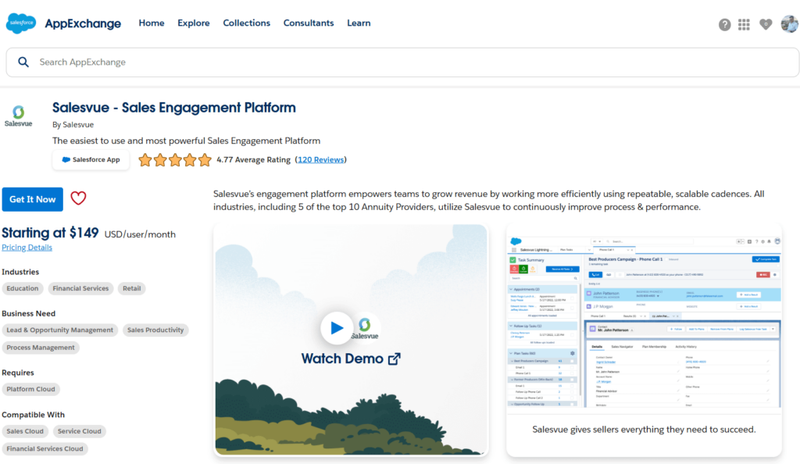Open the help question mark icon
This screenshot has width=800, height=464.
724,25
